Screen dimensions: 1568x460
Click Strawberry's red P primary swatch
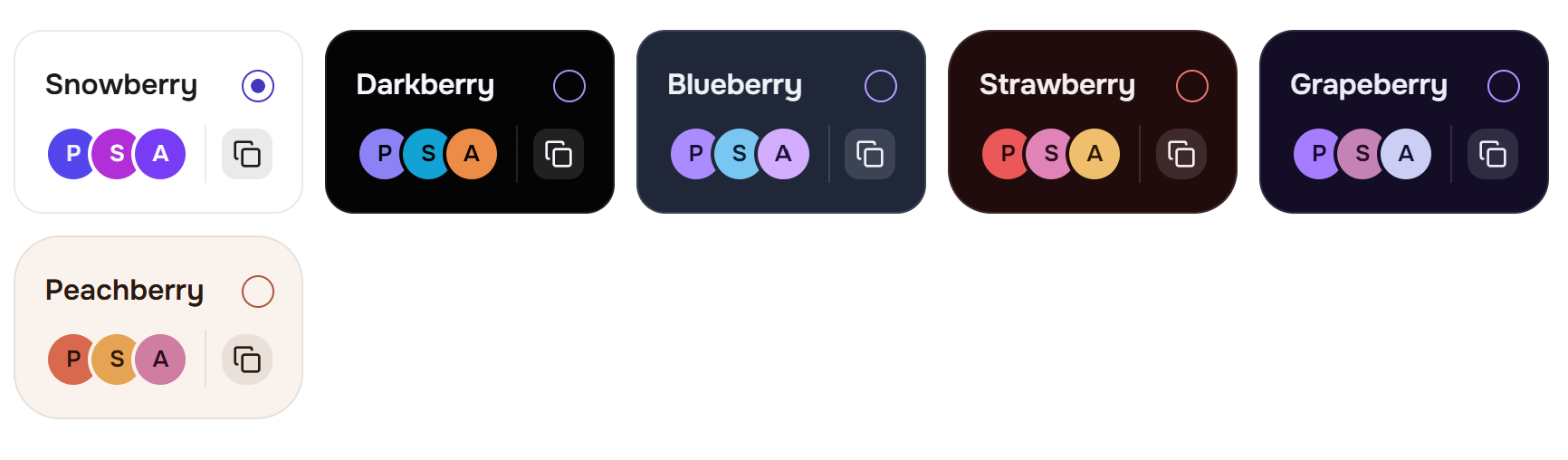[x=1005, y=154]
